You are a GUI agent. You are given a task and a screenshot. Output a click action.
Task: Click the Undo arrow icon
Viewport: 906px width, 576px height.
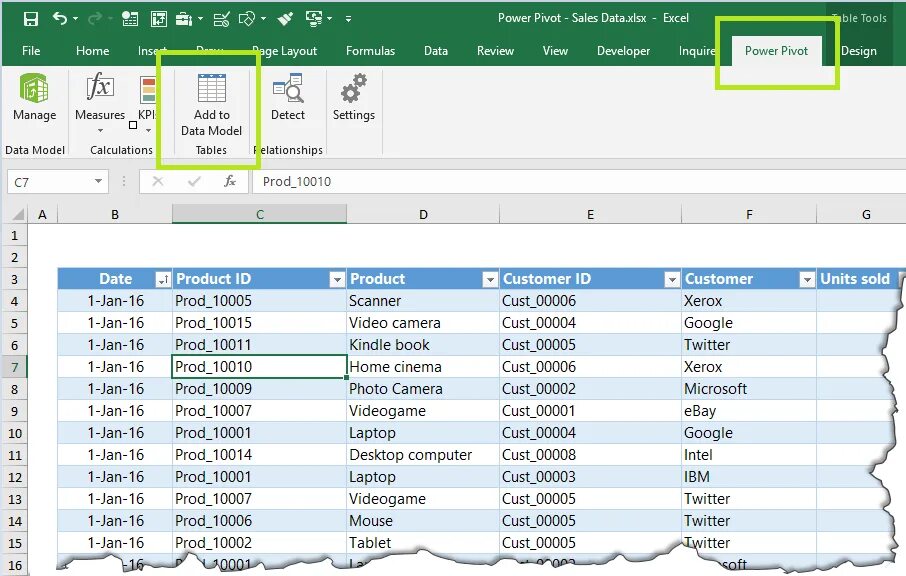(x=60, y=18)
